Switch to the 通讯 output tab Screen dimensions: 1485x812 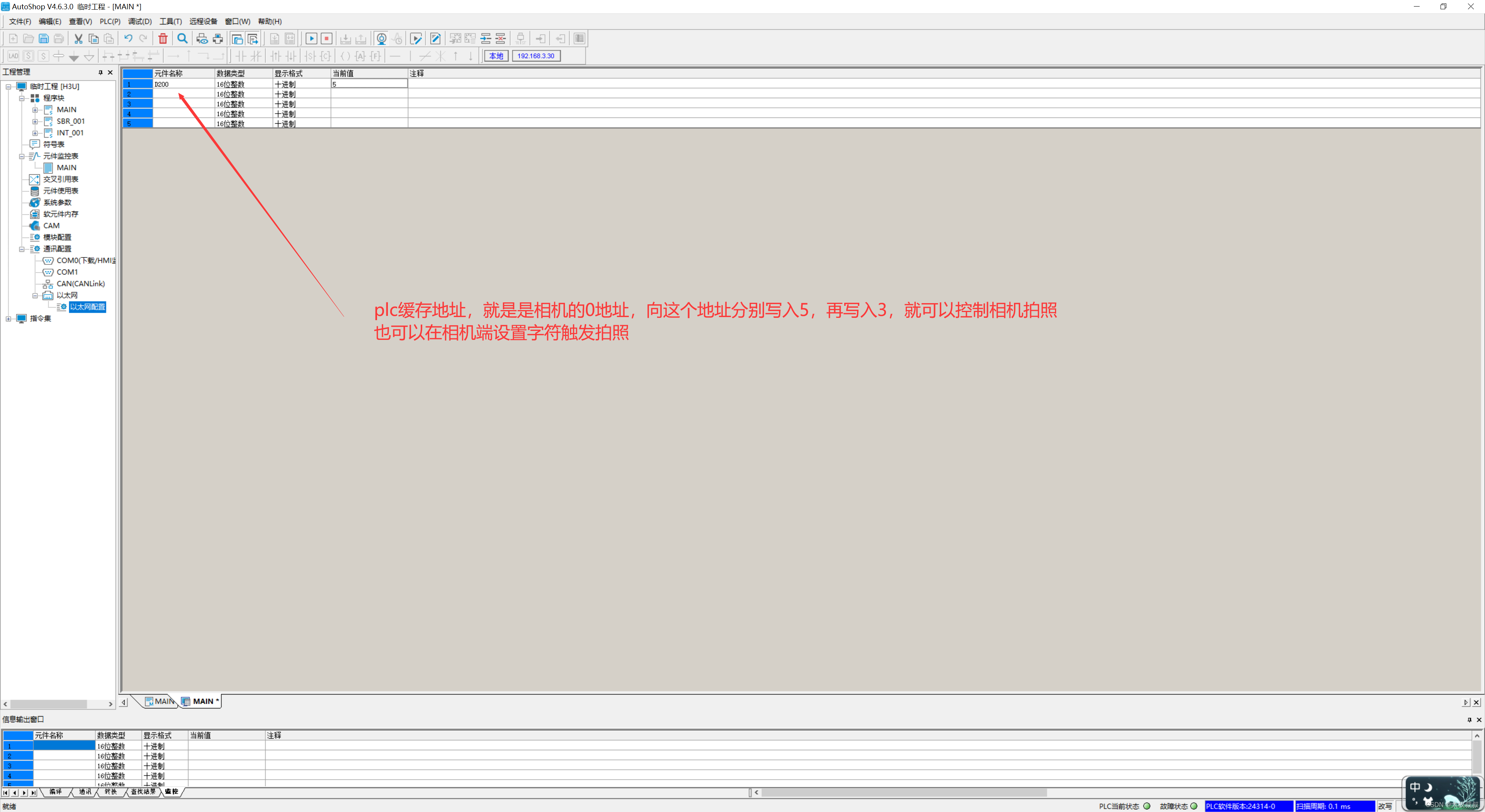click(85, 792)
